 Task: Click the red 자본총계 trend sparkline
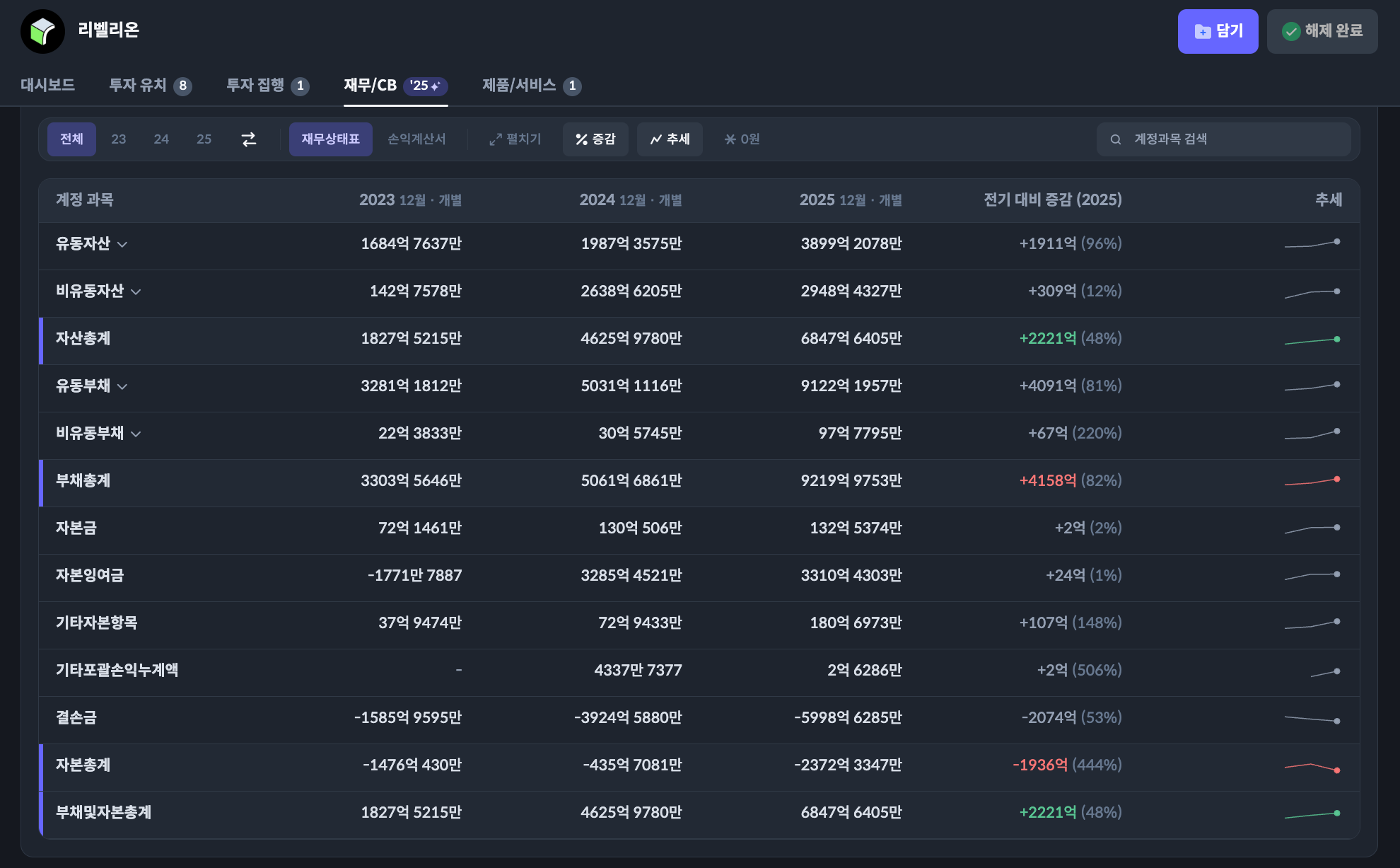tap(1312, 767)
